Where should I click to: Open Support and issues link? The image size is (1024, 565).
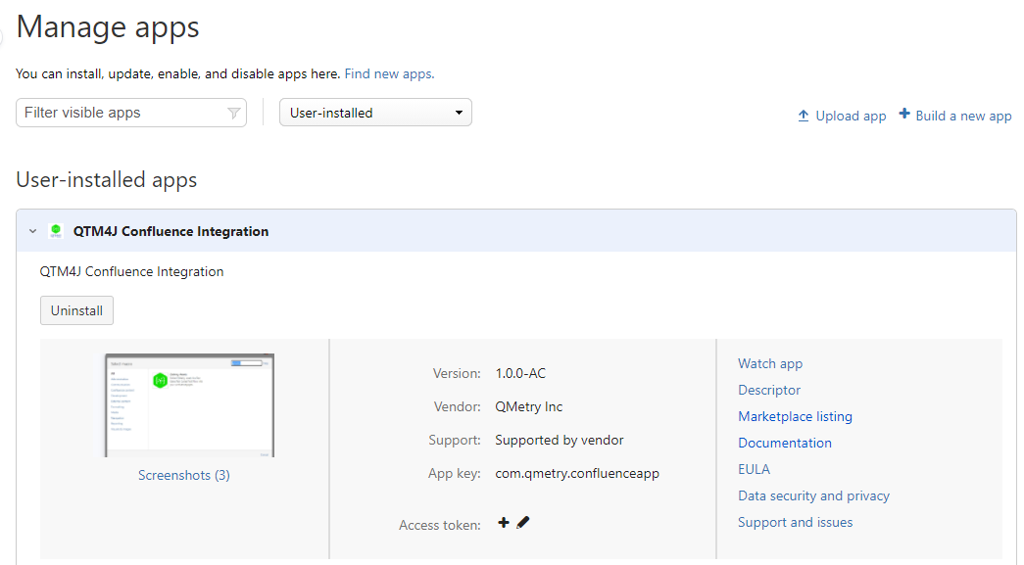[795, 522]
